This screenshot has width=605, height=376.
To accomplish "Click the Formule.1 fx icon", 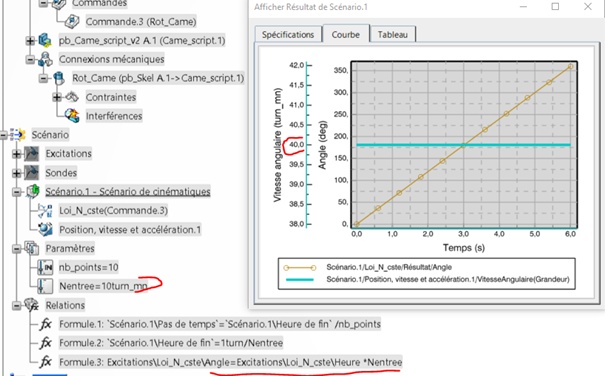I will 46,324.
